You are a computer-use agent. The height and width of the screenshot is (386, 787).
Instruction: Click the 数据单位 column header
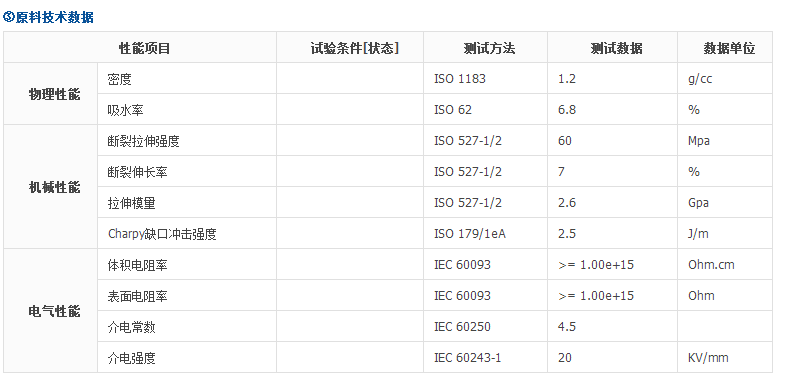click(x=725, y=48)
